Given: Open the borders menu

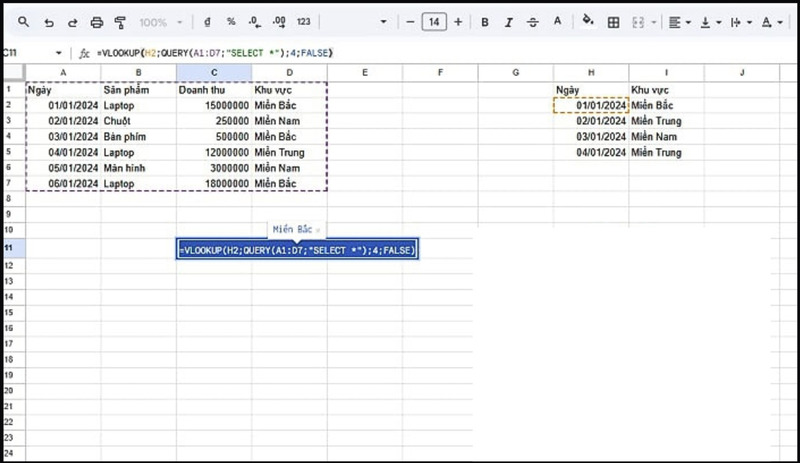Looking at the screenshot, I should (x=613, y=22).
